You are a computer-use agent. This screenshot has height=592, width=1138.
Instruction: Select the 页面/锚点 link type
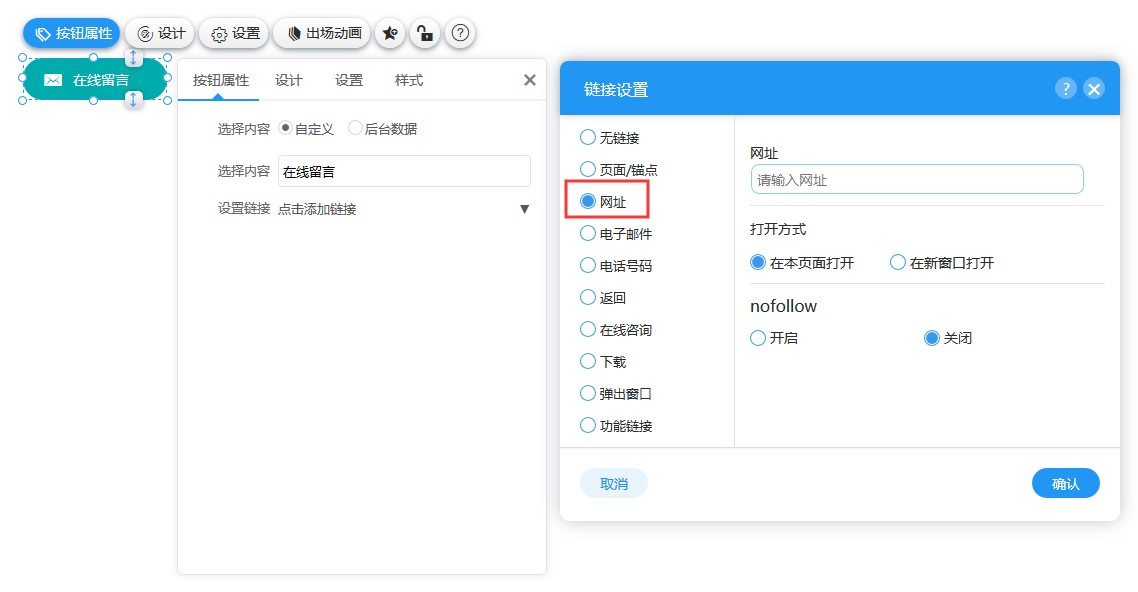click(618, 170)
